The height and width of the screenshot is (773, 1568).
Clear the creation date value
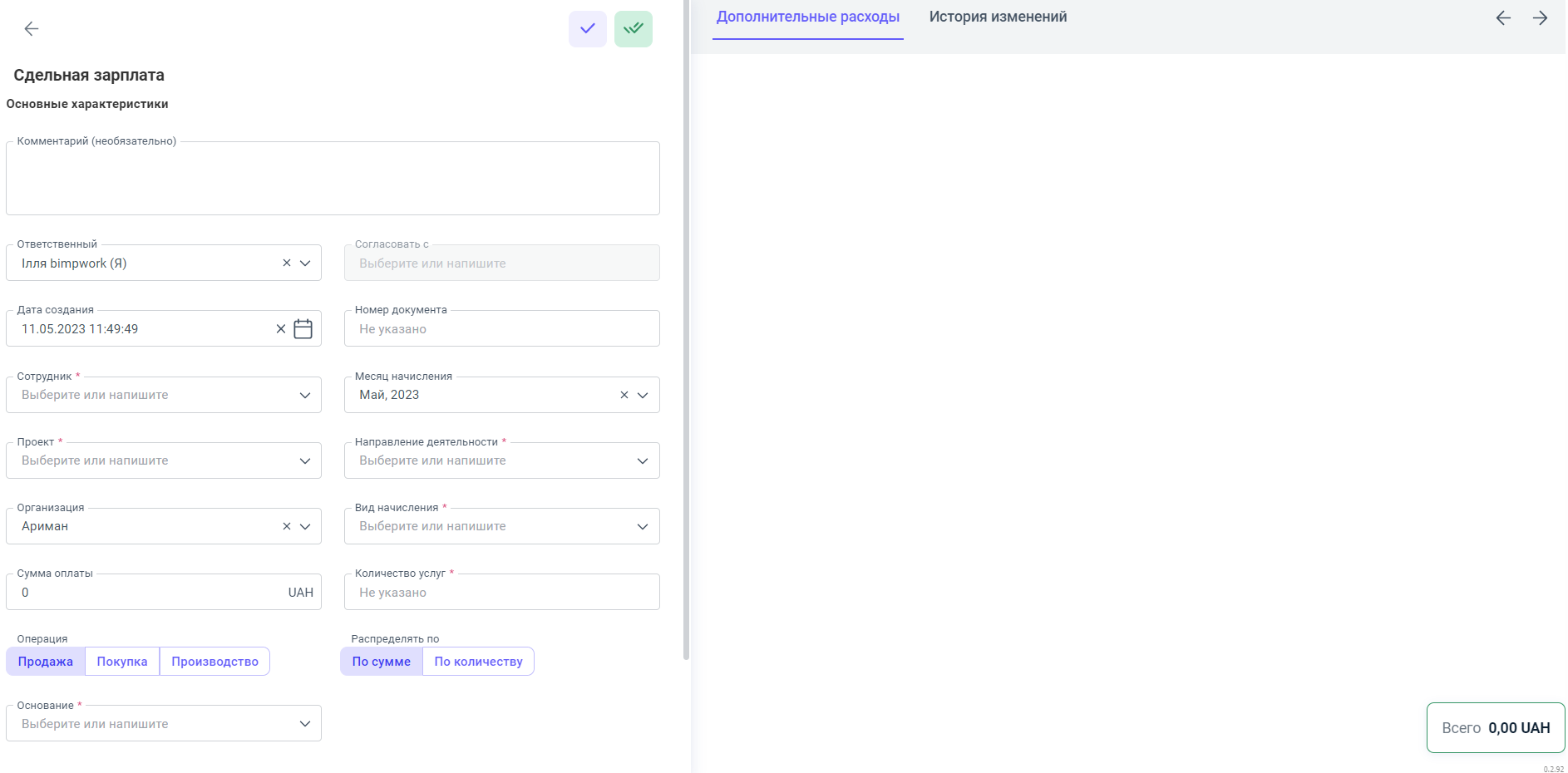(x=281, y=329)
